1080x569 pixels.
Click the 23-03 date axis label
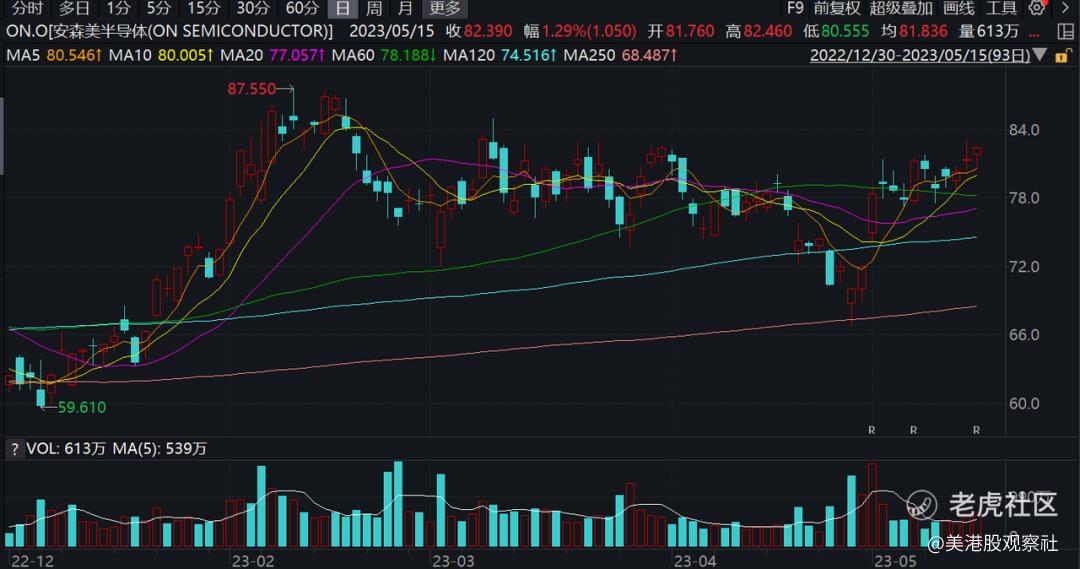click(x=453, y=561)
